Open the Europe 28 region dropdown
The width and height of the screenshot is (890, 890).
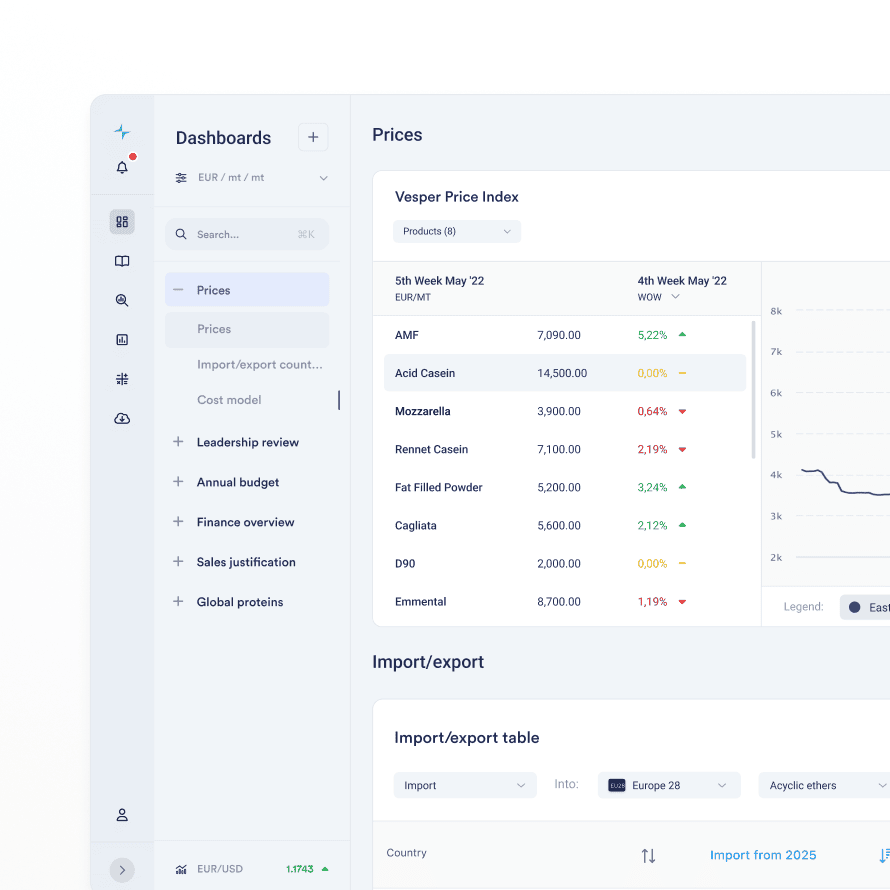point(669,786)
